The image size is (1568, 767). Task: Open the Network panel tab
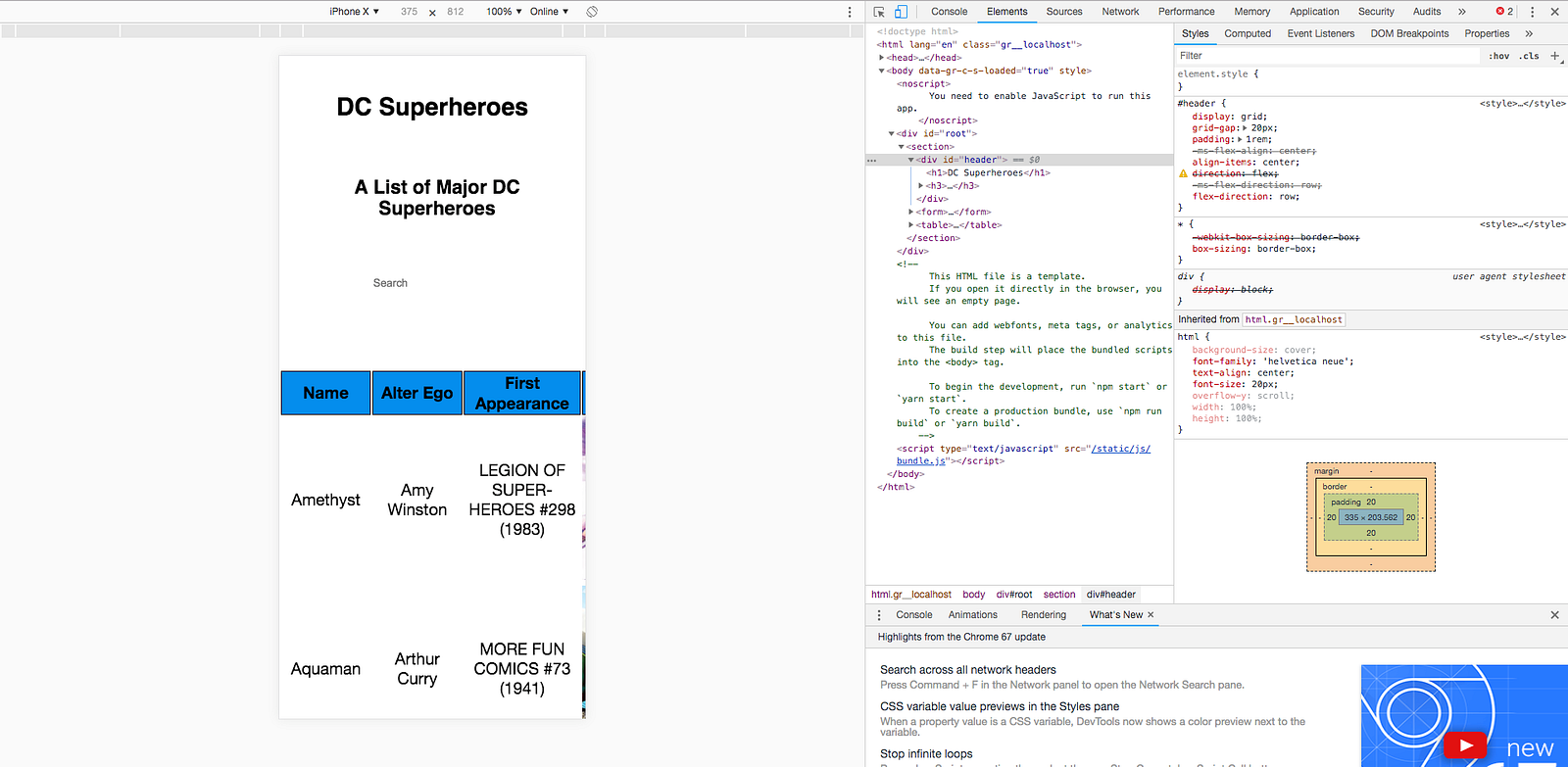(1120, 12)
